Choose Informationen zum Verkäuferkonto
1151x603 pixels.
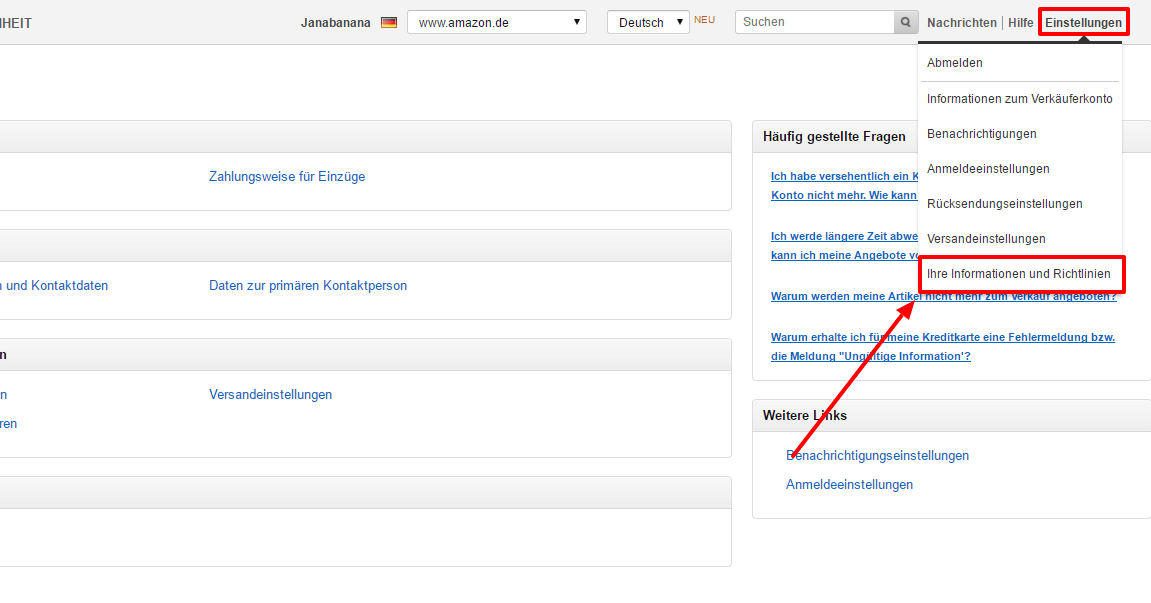(1020, 98)
